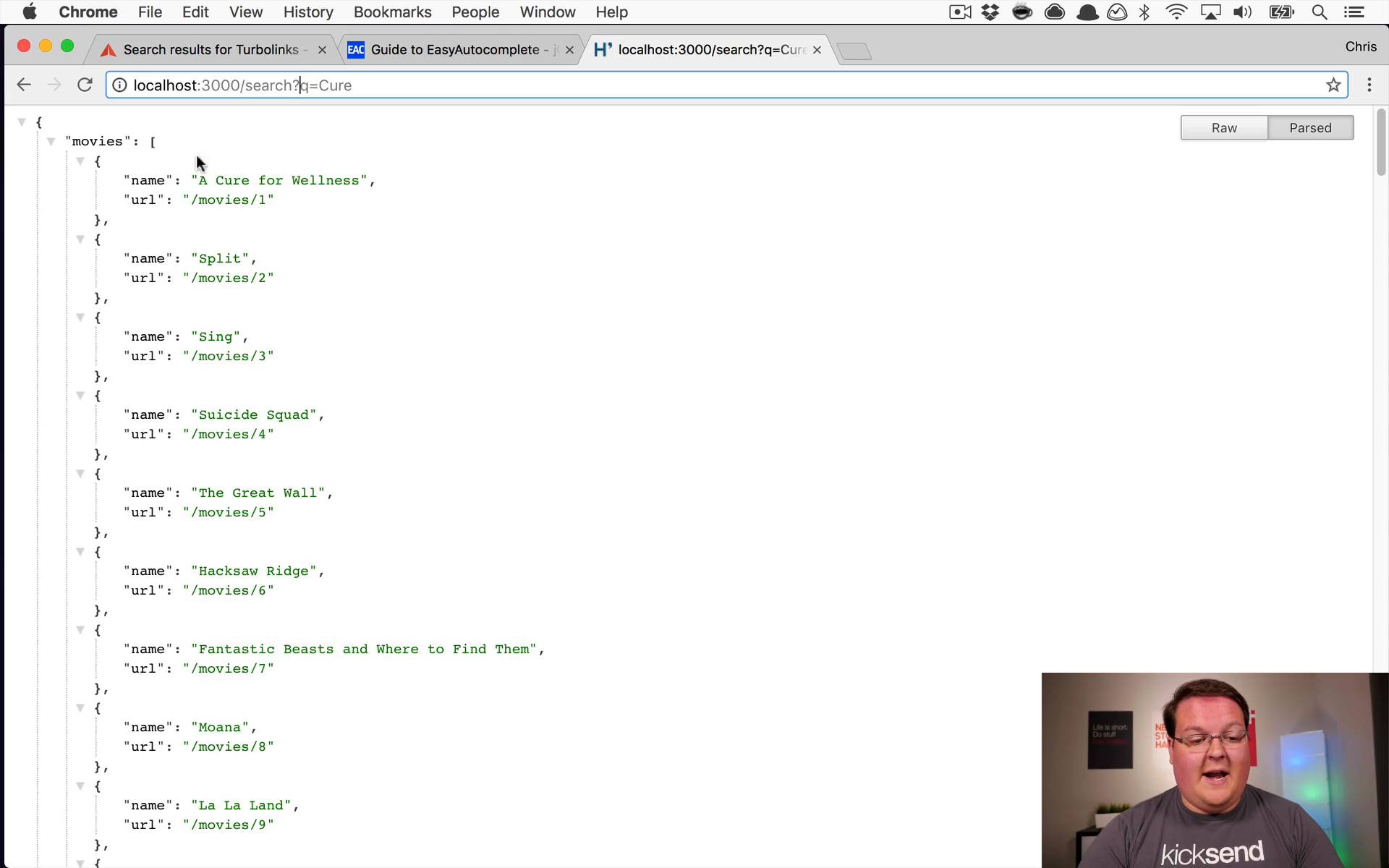Screen dimensions: 1389x868
Task: Open the Help menu
Action: pyautogui.click(x=611, y=12)
